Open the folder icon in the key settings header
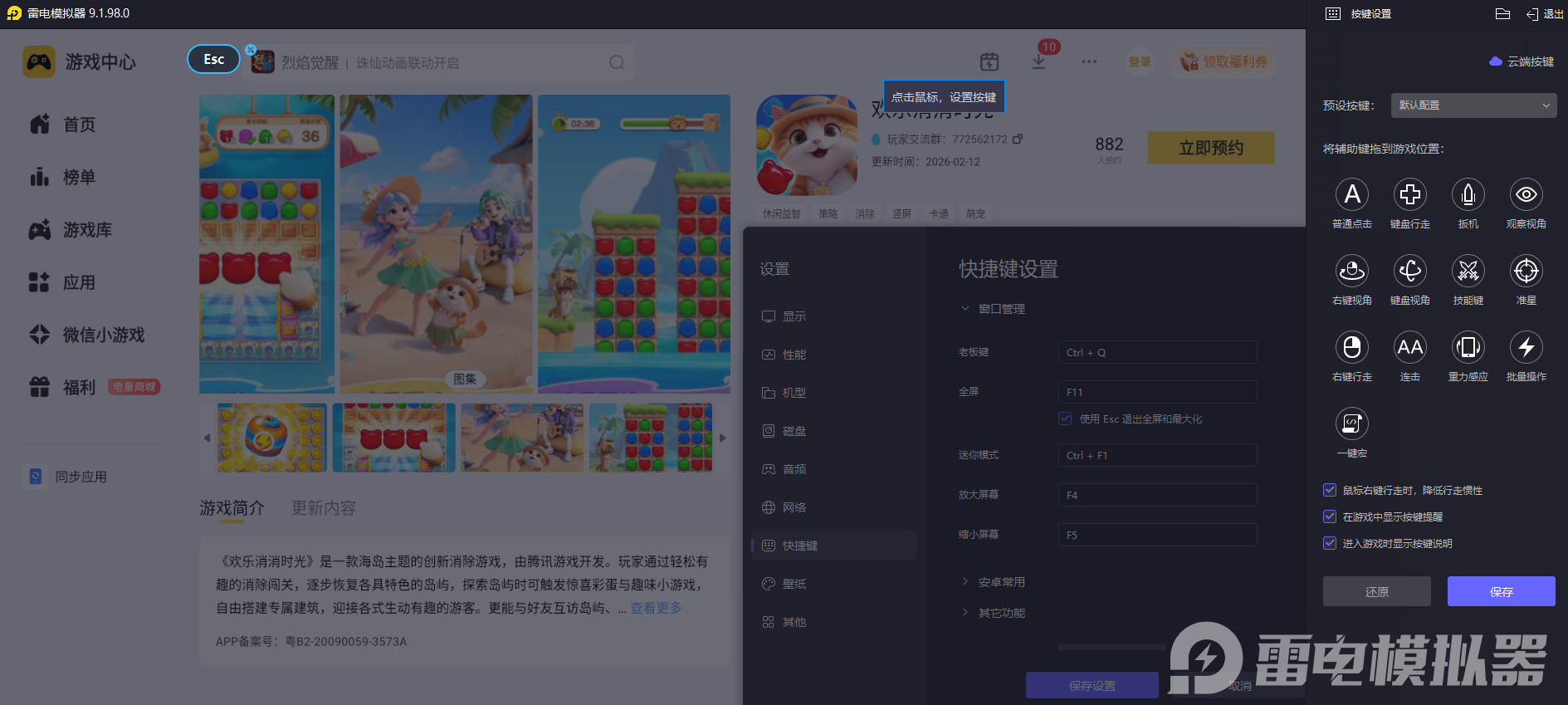 click(1502, 13)
